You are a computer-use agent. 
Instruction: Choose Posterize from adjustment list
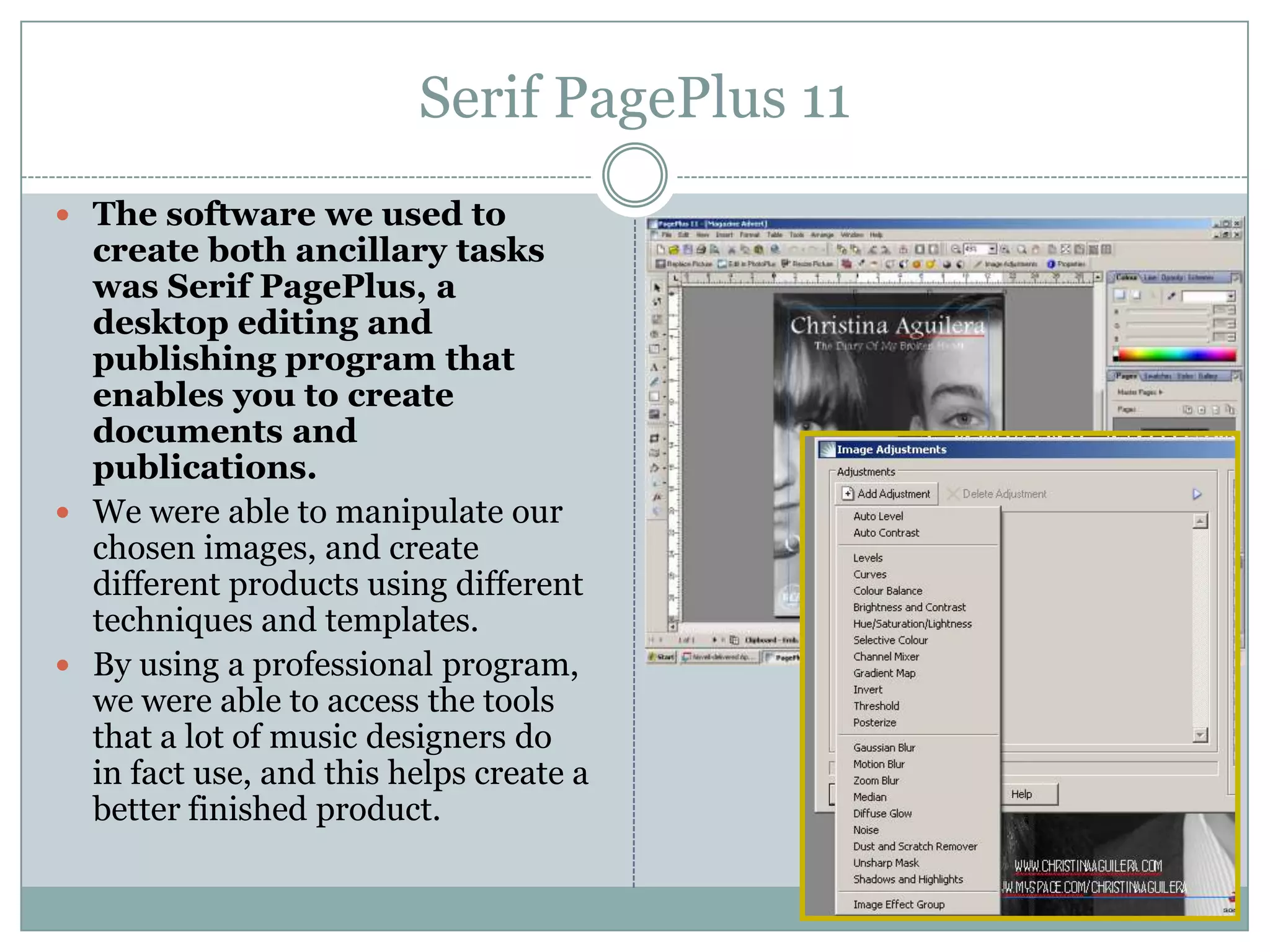[x=874, y=723]
